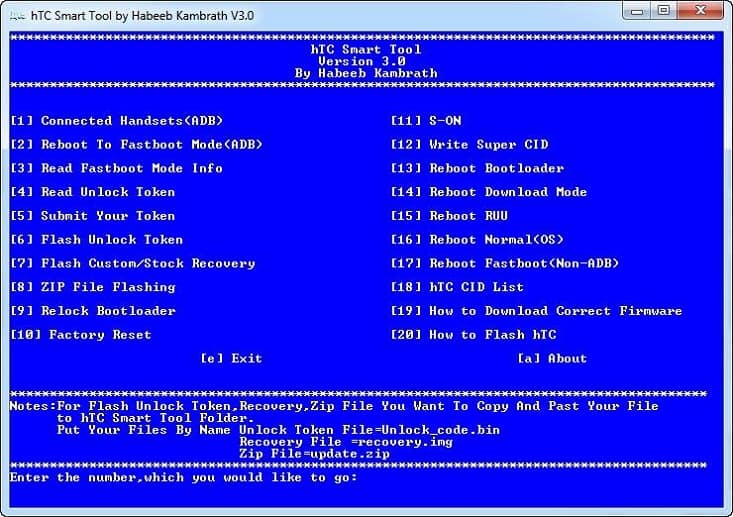Click the [e] Exit option
The image size is (733, 517).
point(231,358)
